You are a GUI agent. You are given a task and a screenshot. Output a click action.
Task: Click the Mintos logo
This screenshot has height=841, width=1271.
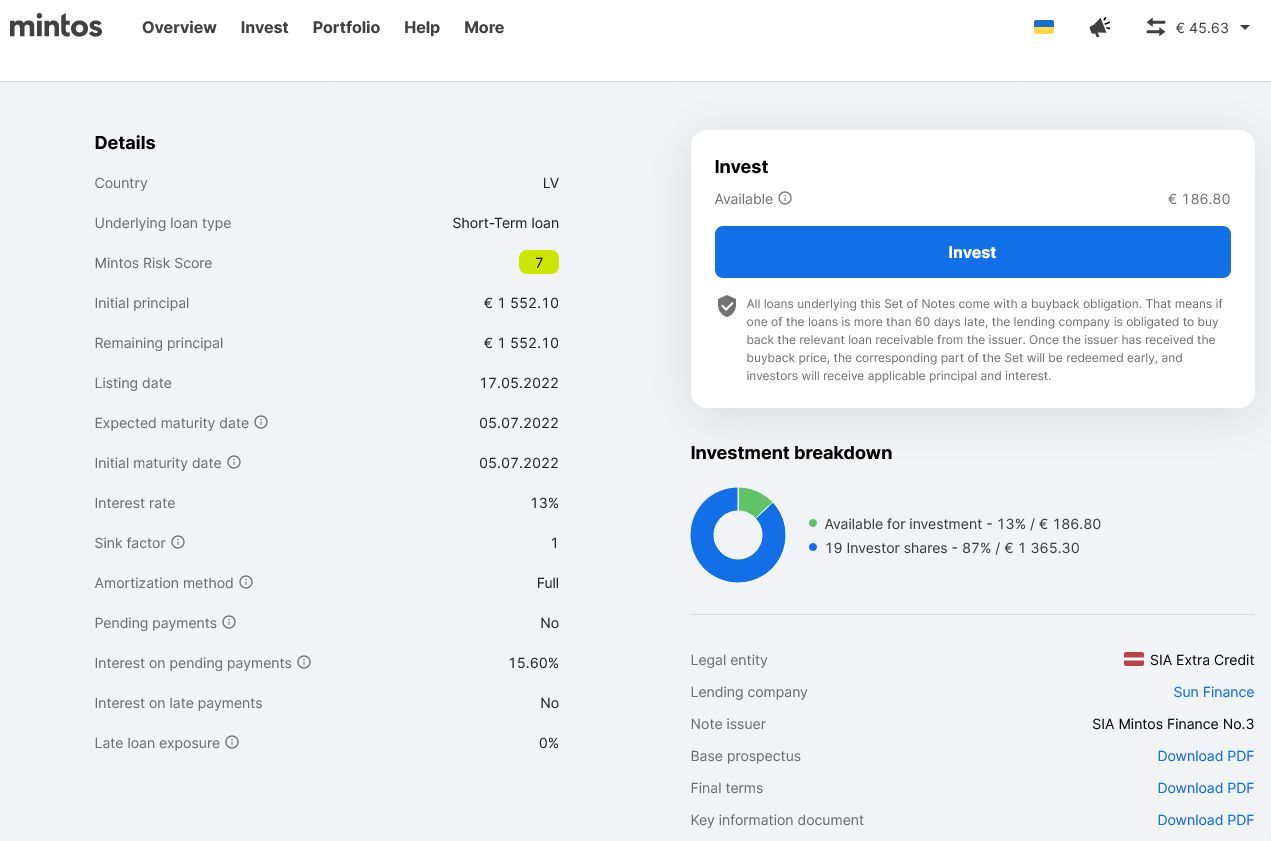(56, 26)
